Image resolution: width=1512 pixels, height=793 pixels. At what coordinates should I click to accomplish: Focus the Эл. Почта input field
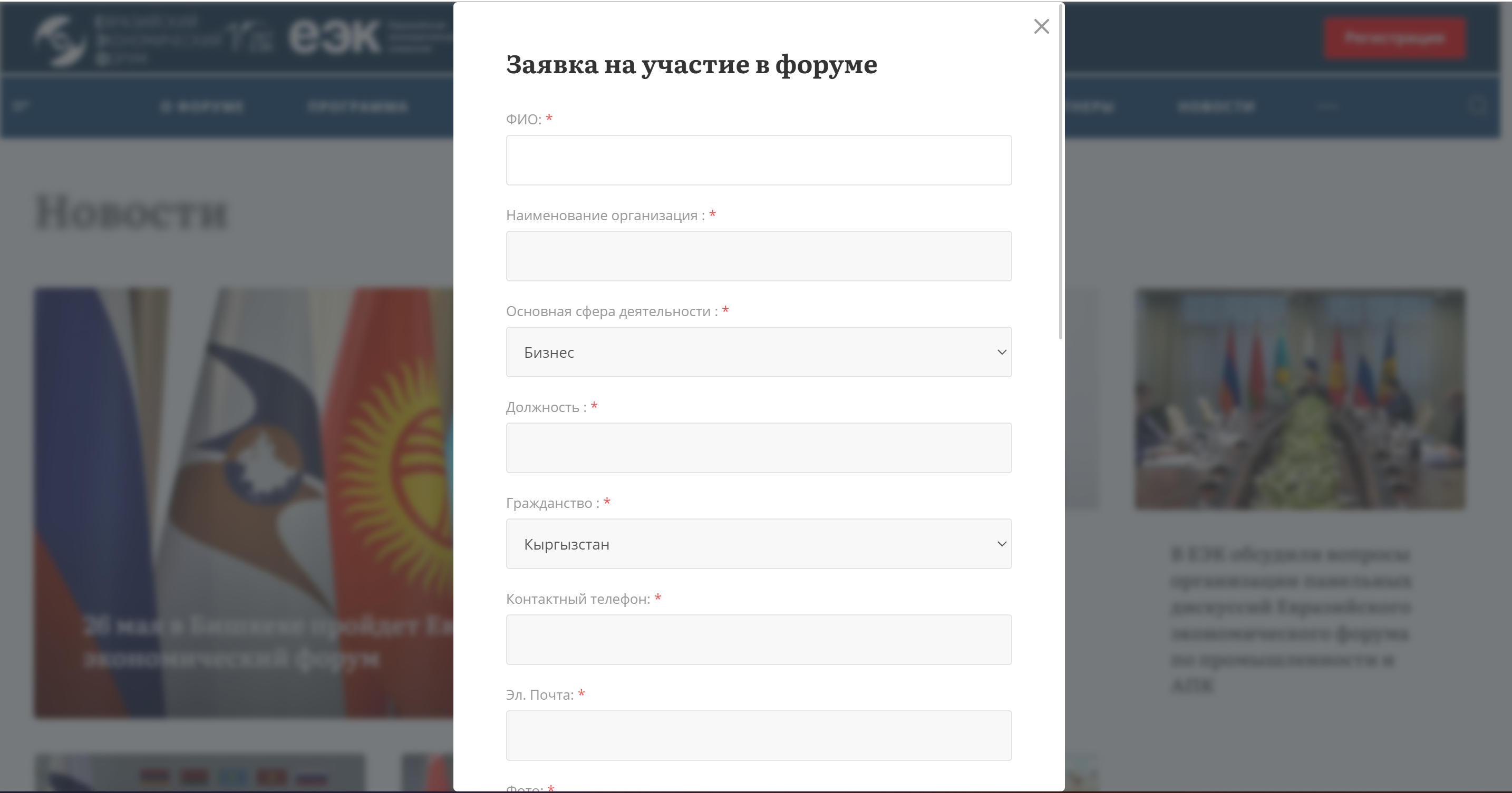[x=758, y=736]
